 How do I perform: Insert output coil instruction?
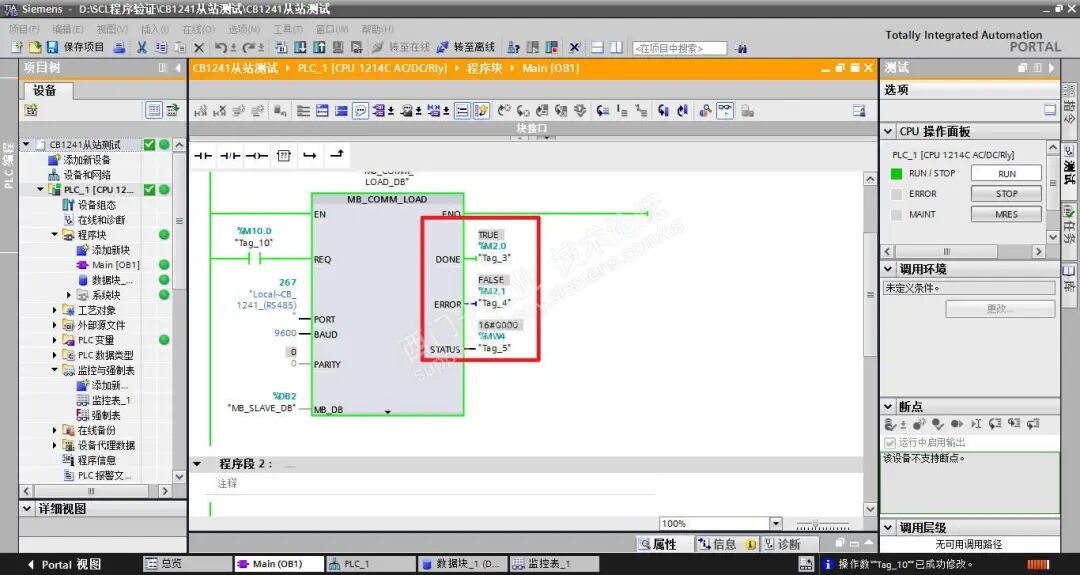(257, 156)
